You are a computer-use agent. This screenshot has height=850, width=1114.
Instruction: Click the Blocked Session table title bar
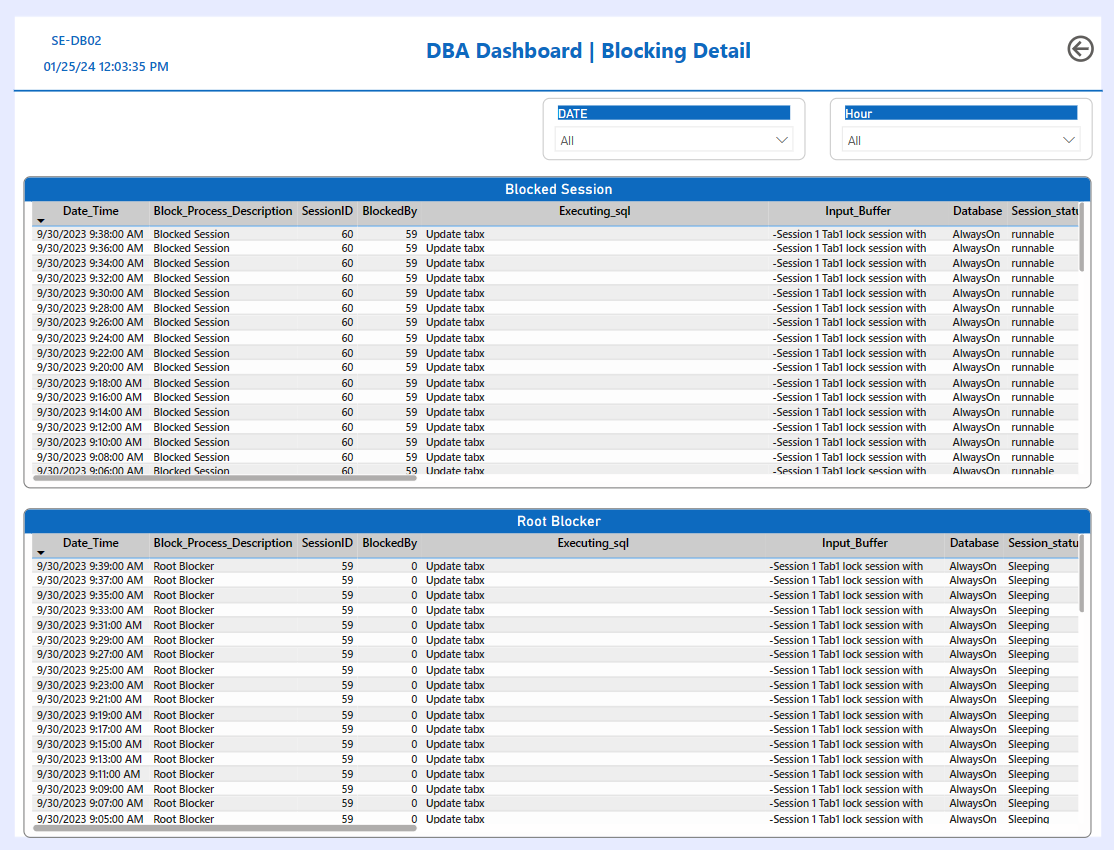558,189
